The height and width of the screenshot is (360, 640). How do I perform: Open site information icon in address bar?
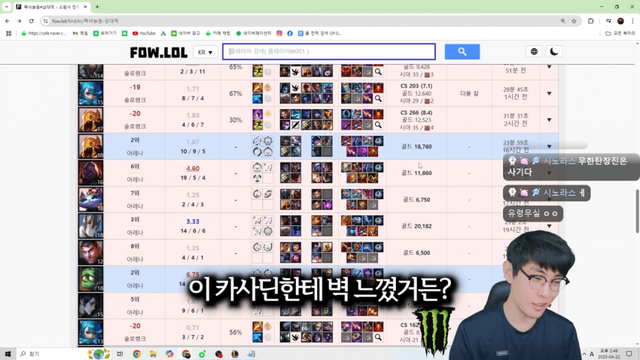point(45,21)
